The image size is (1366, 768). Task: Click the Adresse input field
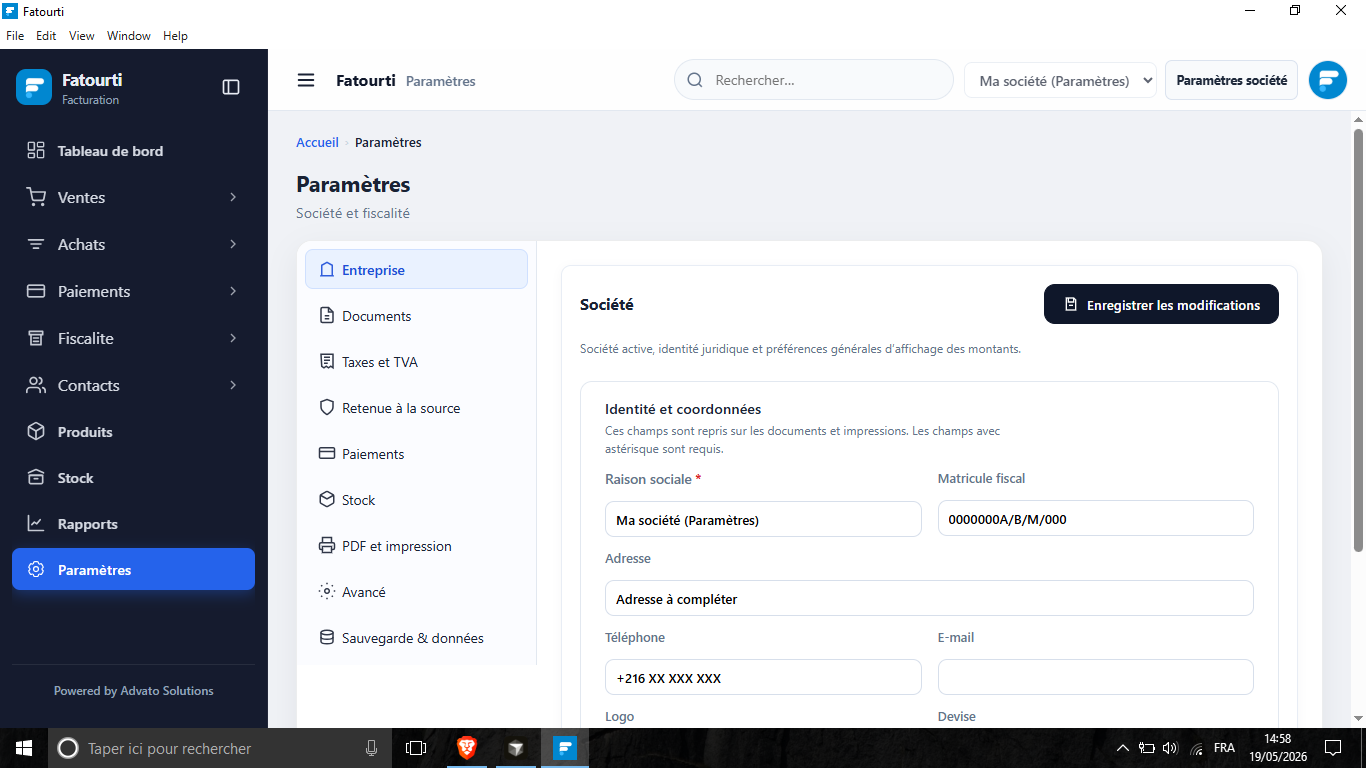pyautogui.click(x=929, y=598)
